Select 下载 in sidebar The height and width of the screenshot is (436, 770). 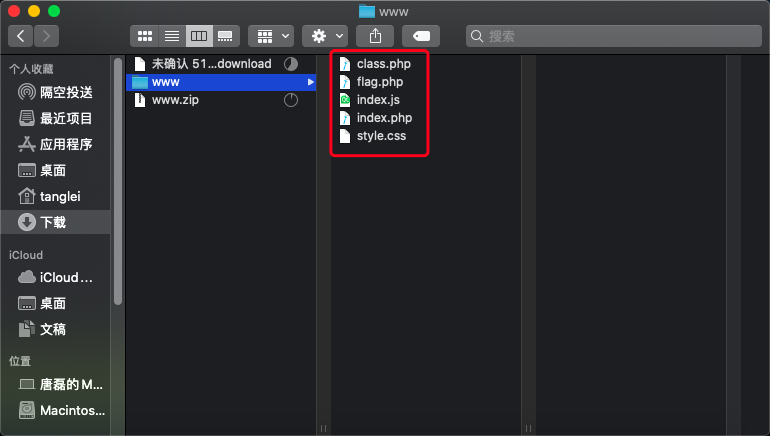coord(55,222)
